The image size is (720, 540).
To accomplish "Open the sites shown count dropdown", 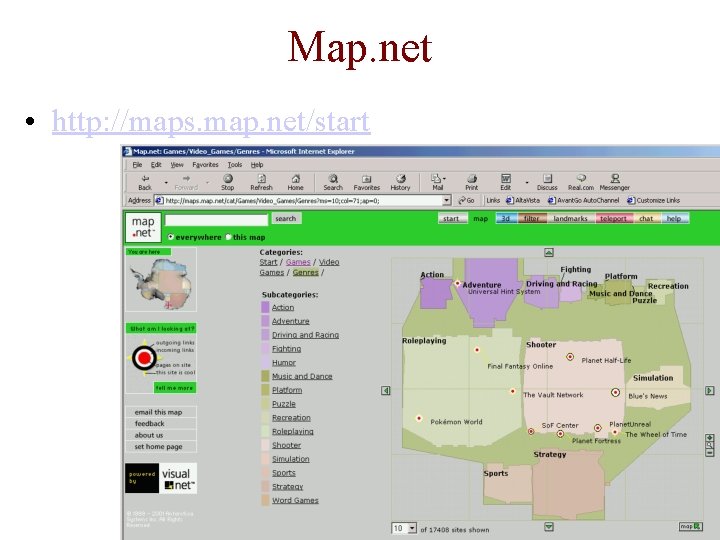I will (412, 528).
